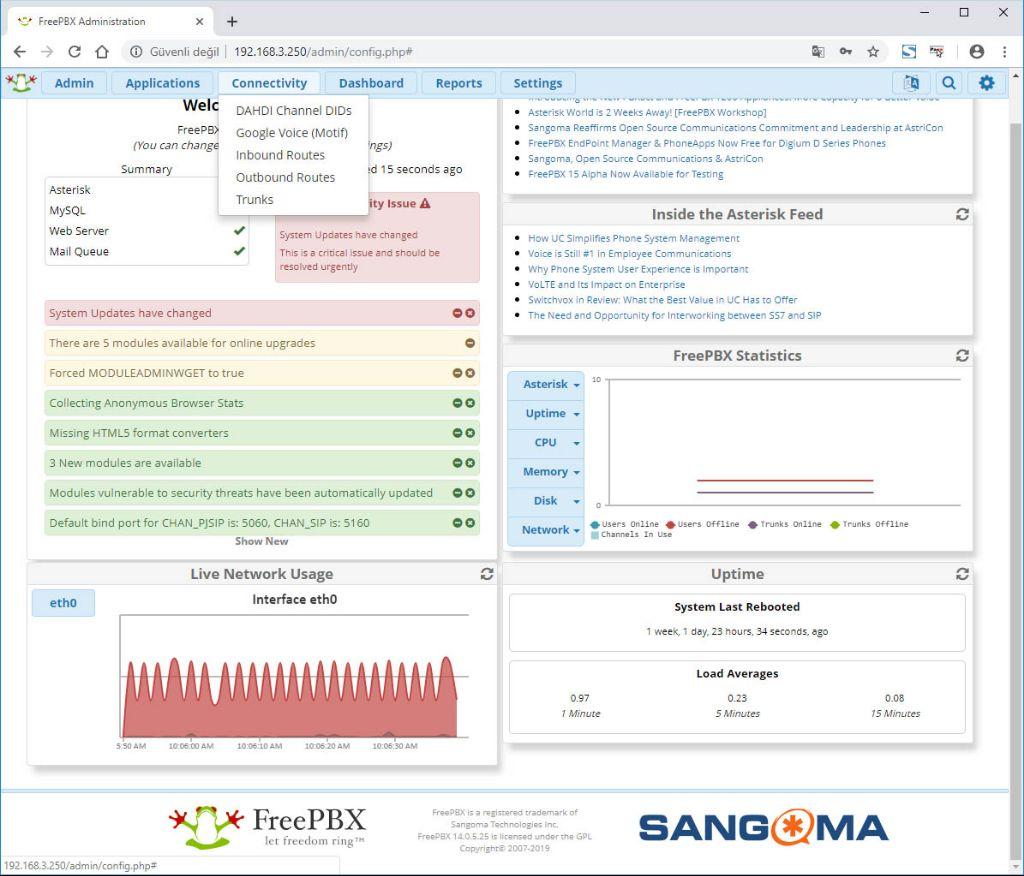Image resolution: width=1024 pixels, height=876 pixels.
Task: Open 'FreePBX 15 Alpha Now Available for Testing' link
Action: [627, 173]
